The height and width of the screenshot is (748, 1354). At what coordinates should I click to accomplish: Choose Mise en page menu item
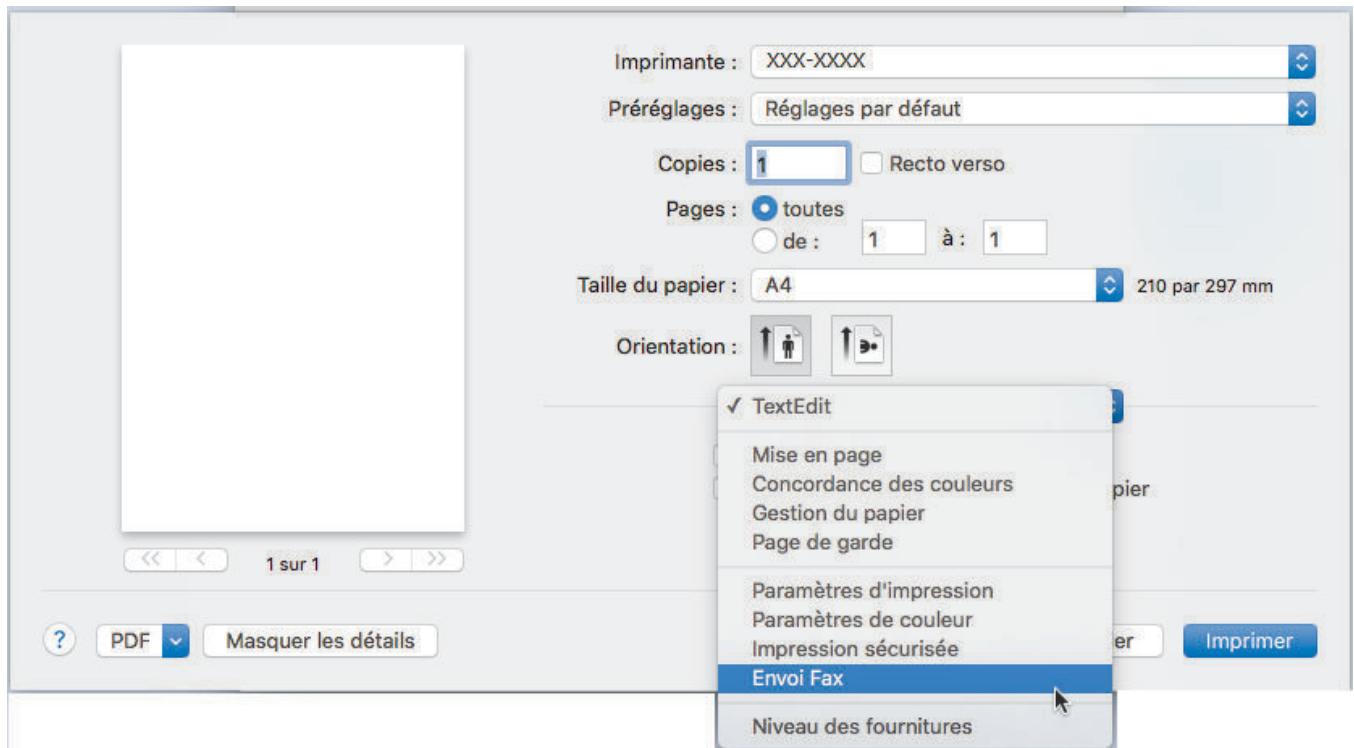click(915, 455)
